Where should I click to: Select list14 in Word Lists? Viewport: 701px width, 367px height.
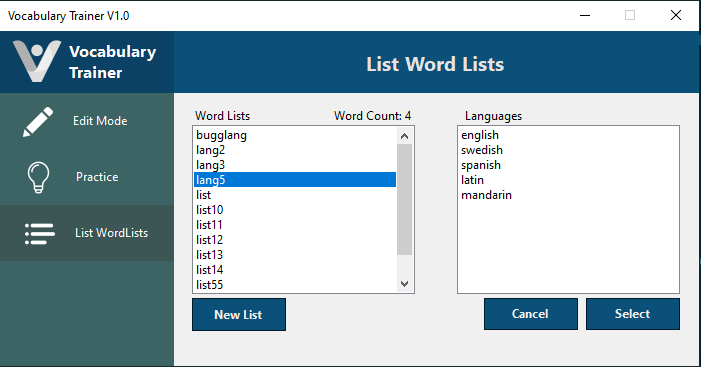tap(295, 270)
